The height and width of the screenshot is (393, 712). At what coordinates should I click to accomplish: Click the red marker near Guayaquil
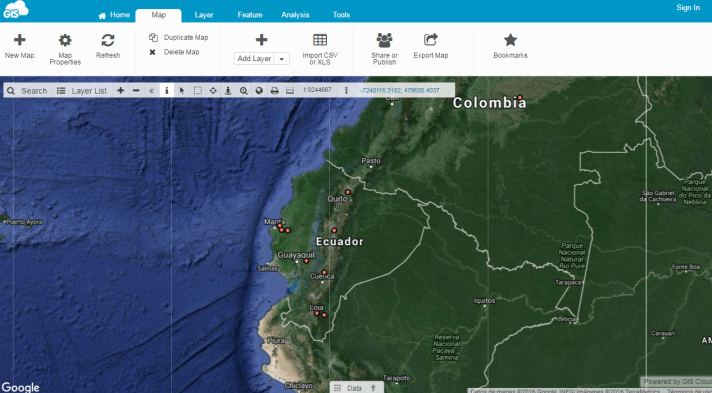tap(306, 261)
